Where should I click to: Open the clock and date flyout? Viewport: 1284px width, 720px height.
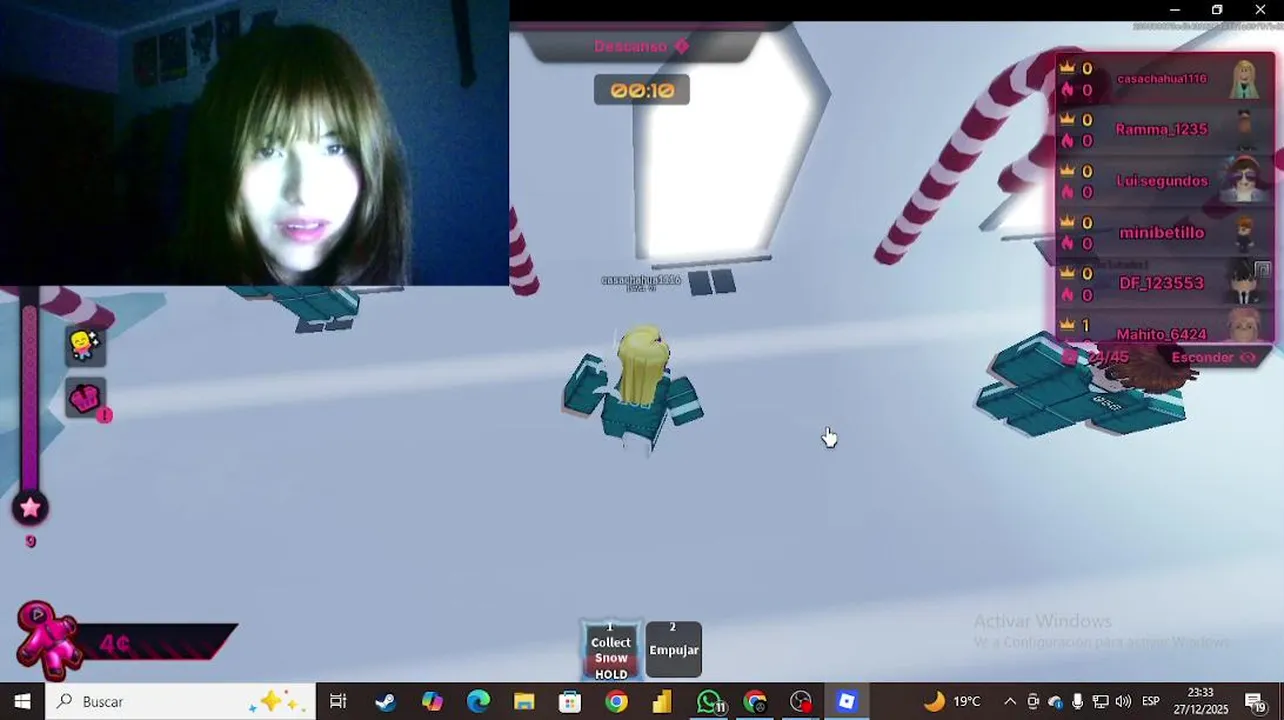[1200, 701]
